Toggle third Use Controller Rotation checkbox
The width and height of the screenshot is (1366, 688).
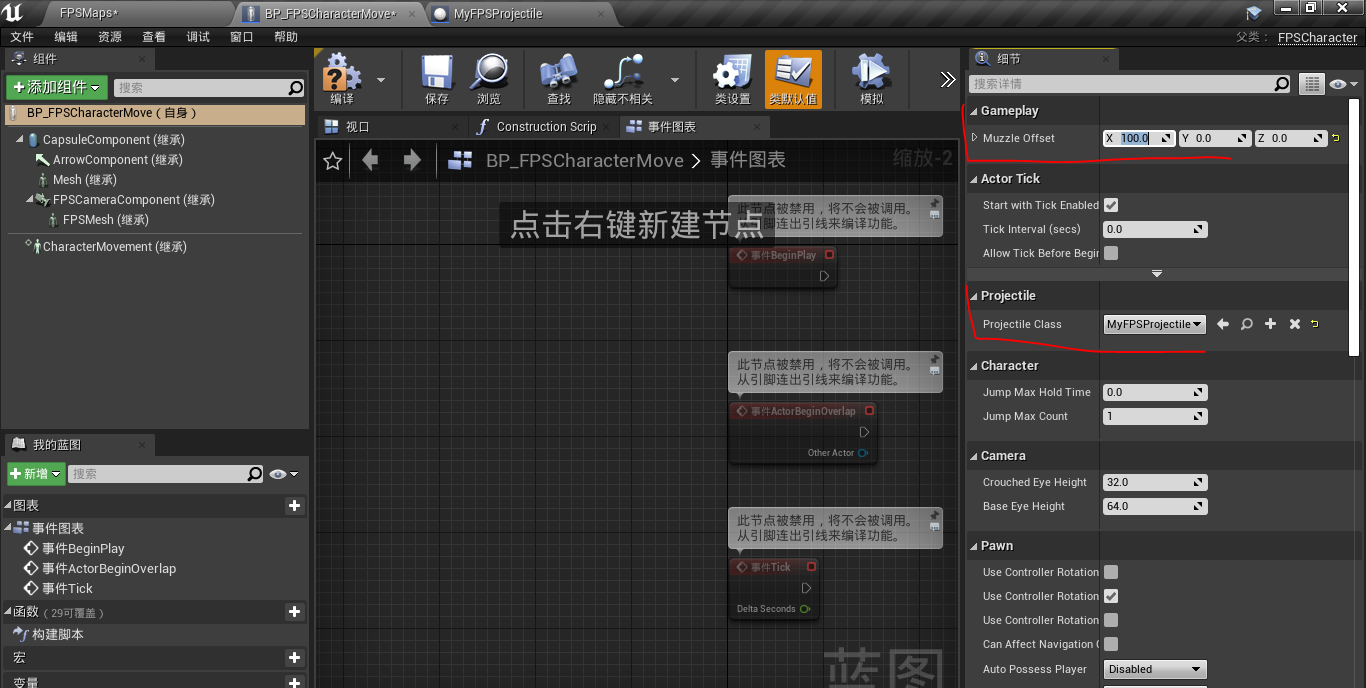coord(1111,620)
